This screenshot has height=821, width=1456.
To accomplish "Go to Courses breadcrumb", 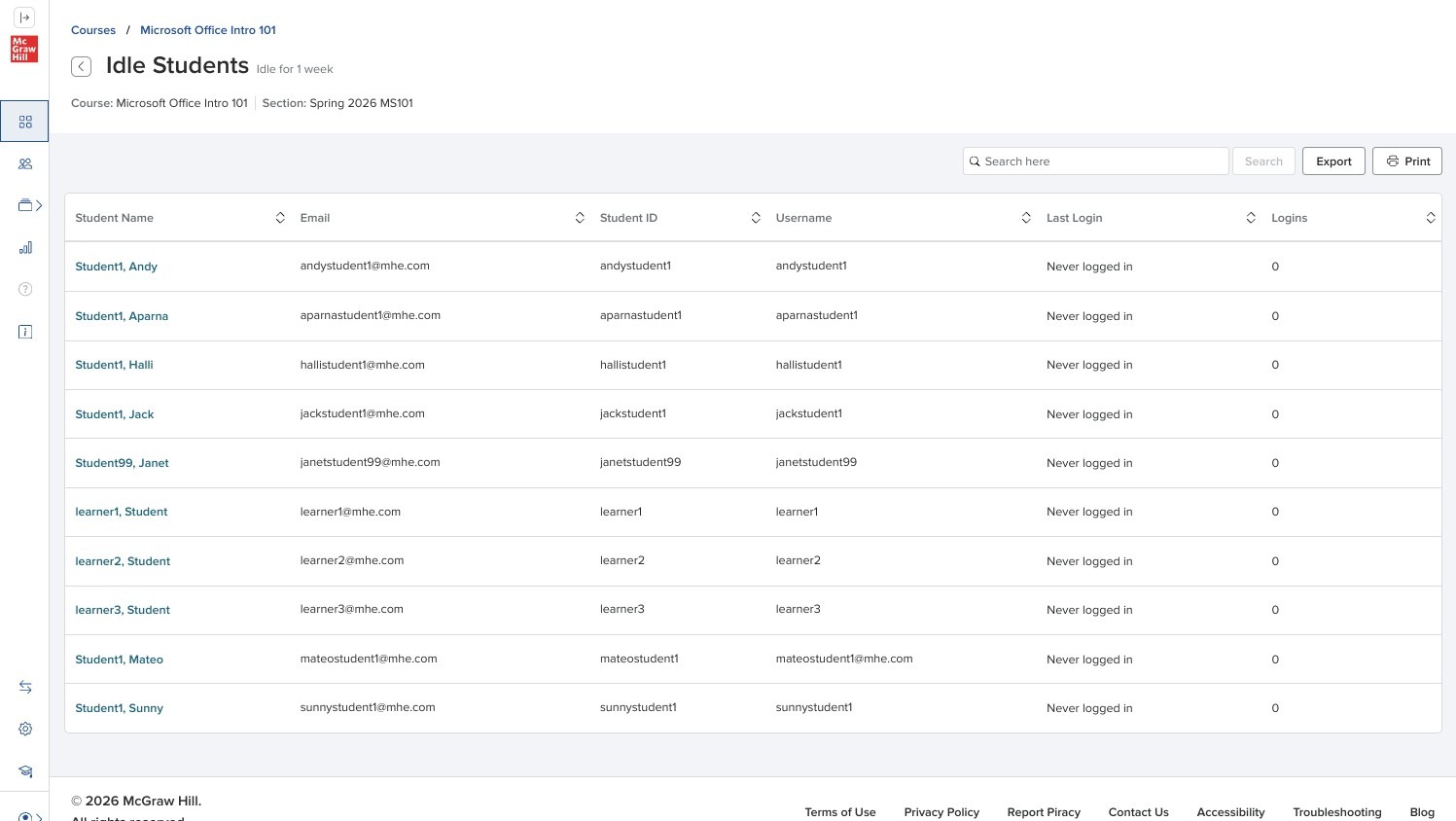I will (x=93, y=30).
